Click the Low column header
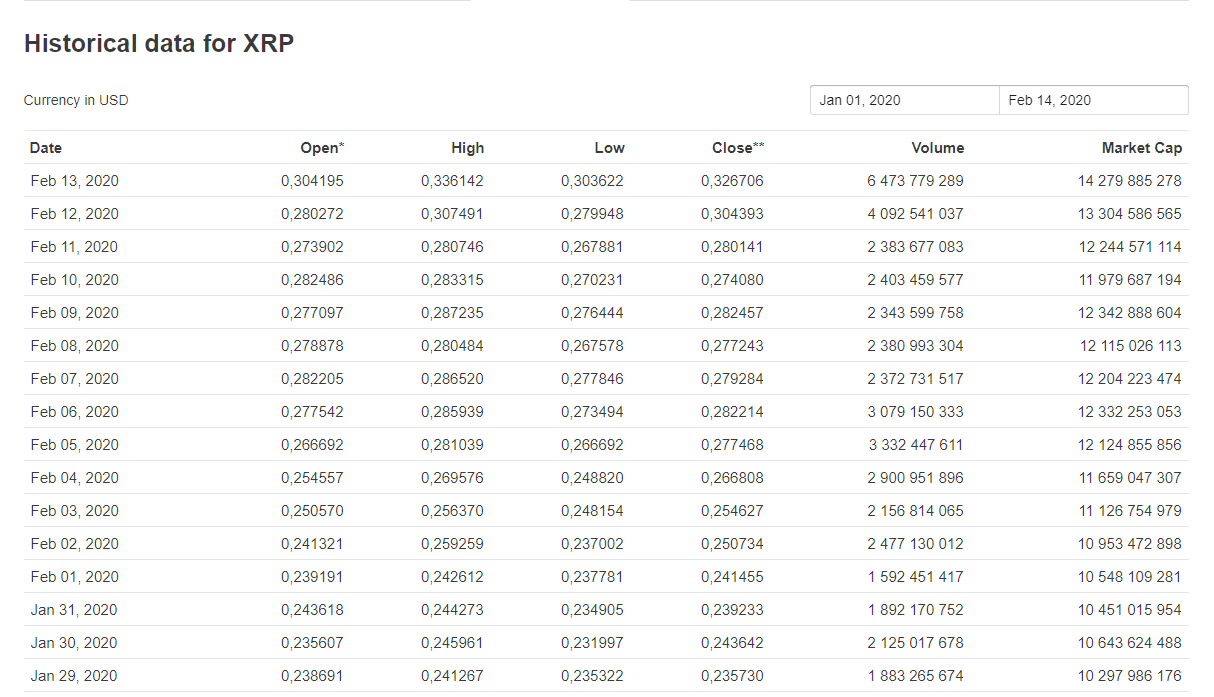Image resolution: width=1214 pixels, height=697 pixels. tap(609, 148)
